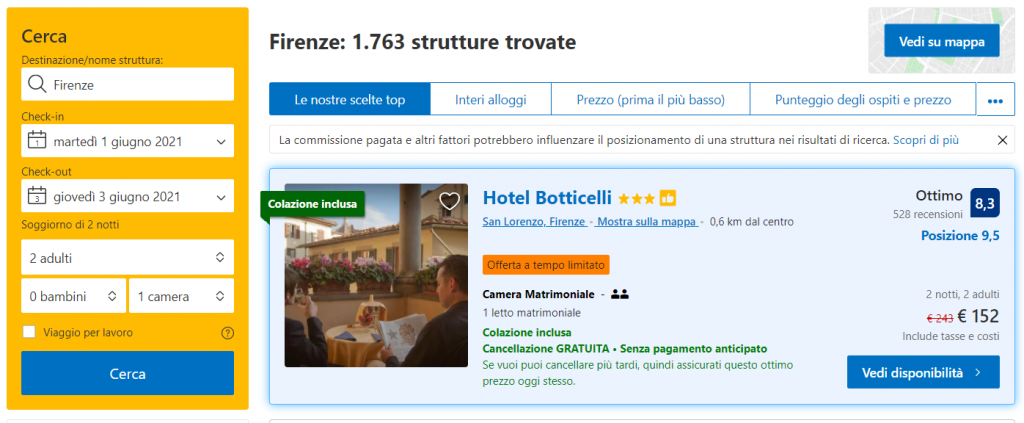1024x423 pixels.
Task: Click the yellow thumbs-up preferred partner icon
Action: tap(668, 198)
